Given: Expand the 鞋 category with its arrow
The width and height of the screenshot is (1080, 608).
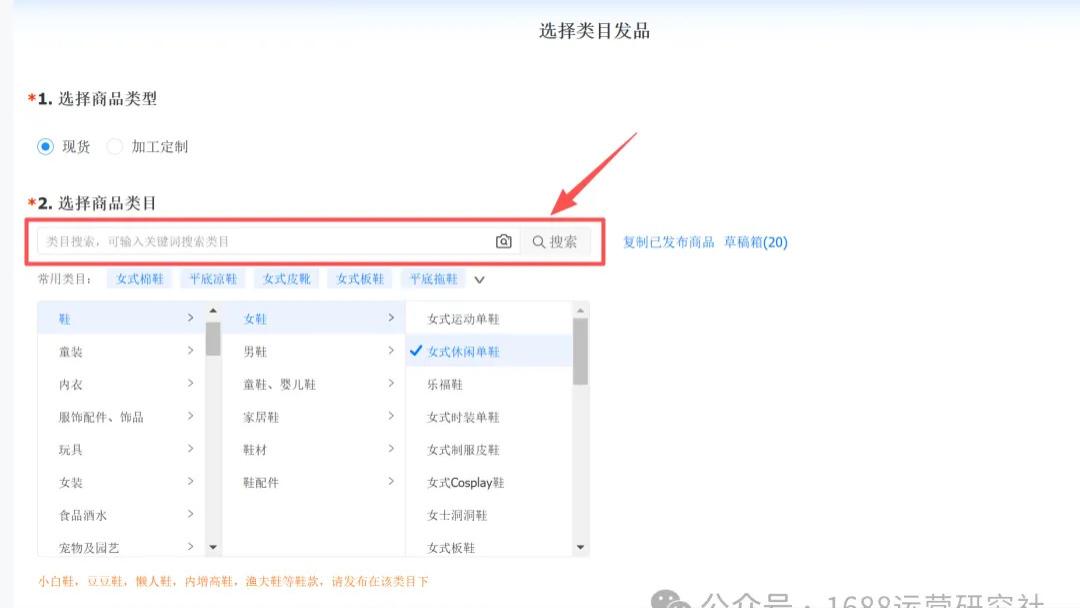Looking at the screenshot, I should point(190,318).
